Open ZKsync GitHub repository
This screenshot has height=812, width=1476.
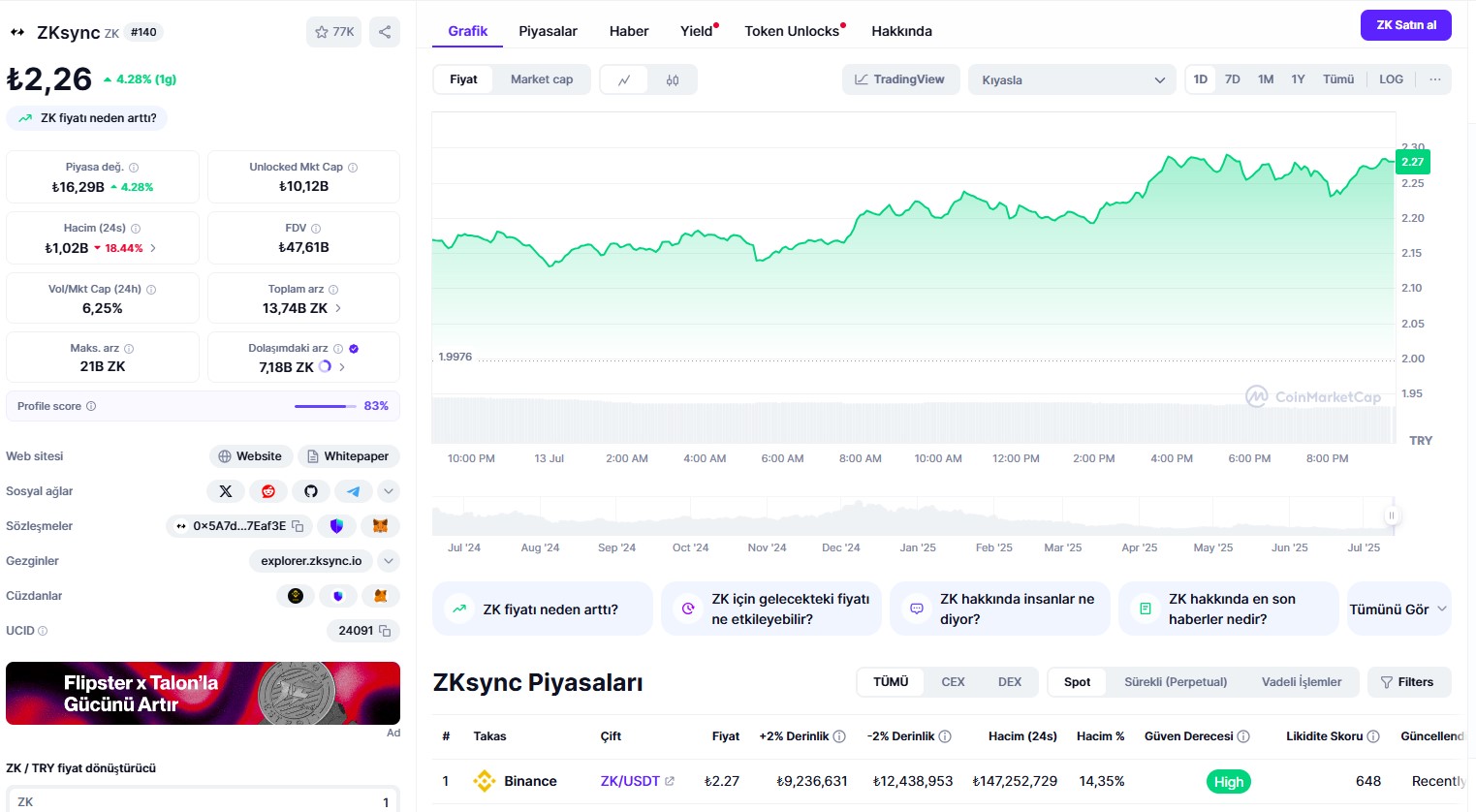pos(311,491)
